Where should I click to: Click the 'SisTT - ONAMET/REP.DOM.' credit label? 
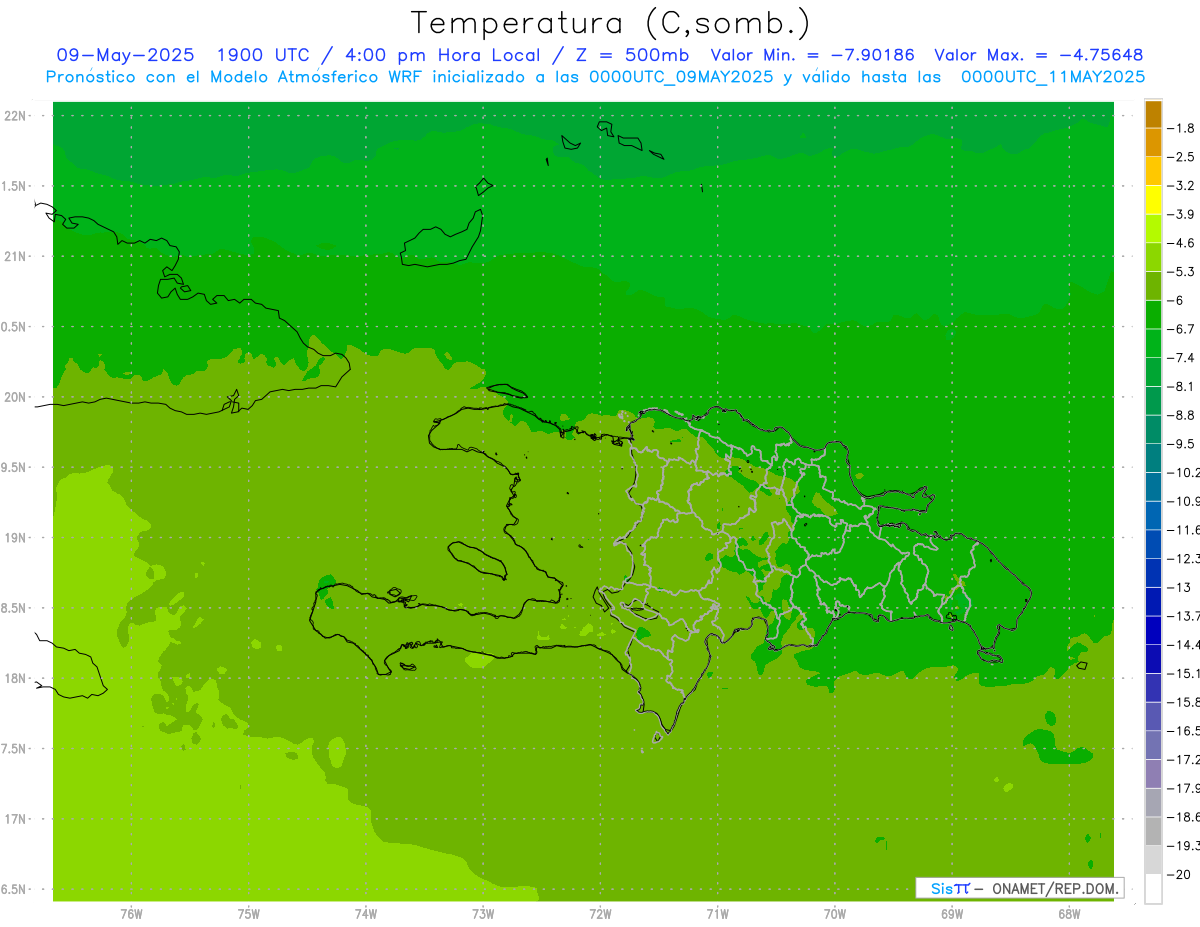[1020, 888]
